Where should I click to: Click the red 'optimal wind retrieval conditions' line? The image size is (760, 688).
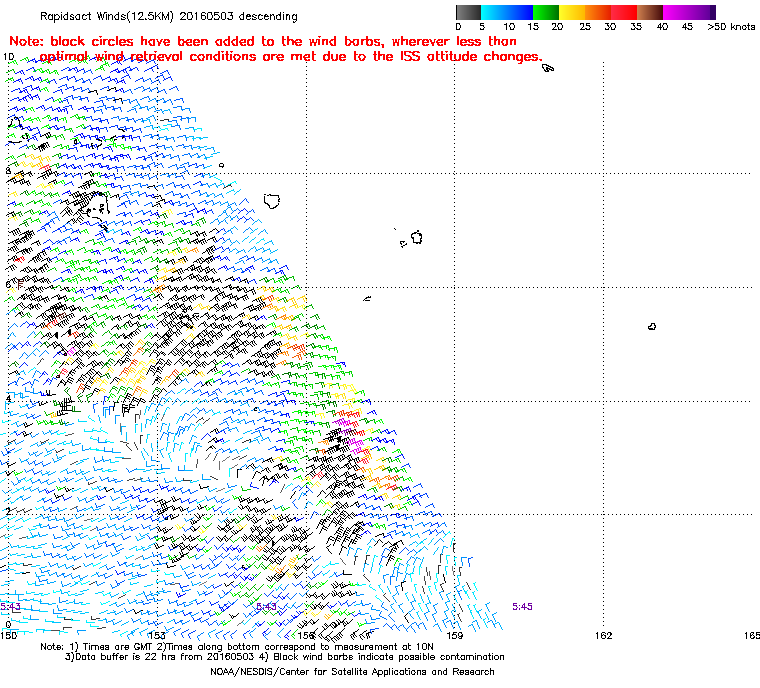coord(291,57)
